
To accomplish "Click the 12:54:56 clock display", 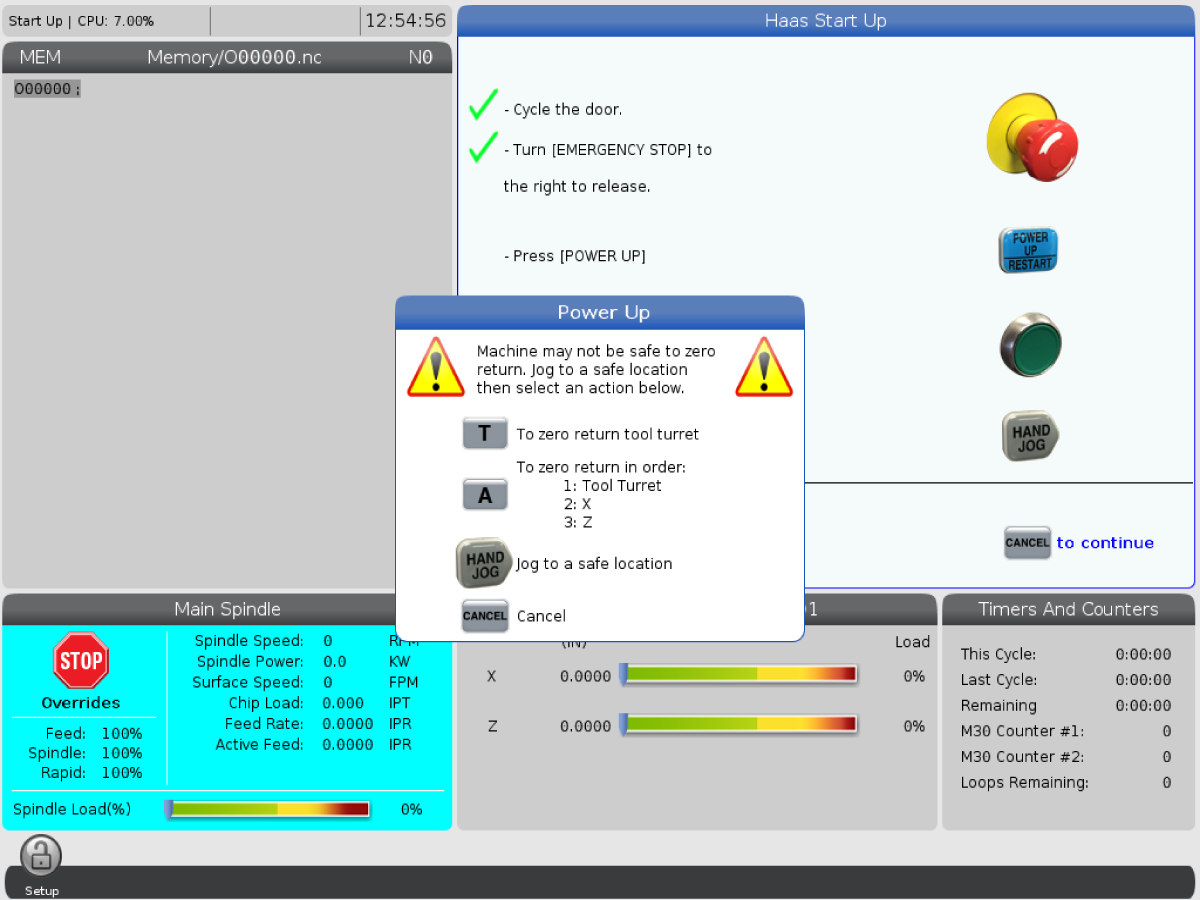I will (x=405, y=21).
